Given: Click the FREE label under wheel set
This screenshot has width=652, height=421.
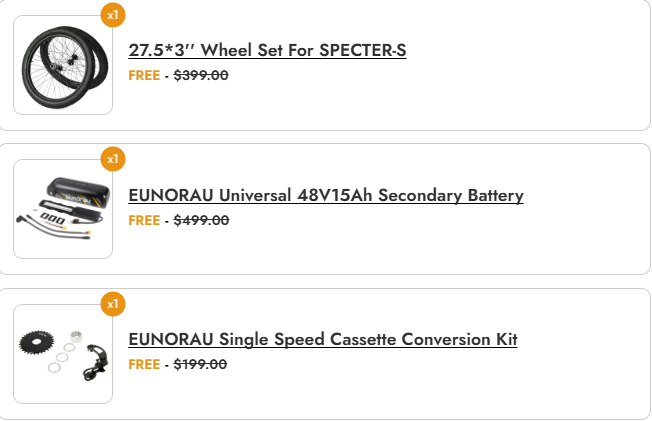Looking at the screenshot, I should 144,75.
